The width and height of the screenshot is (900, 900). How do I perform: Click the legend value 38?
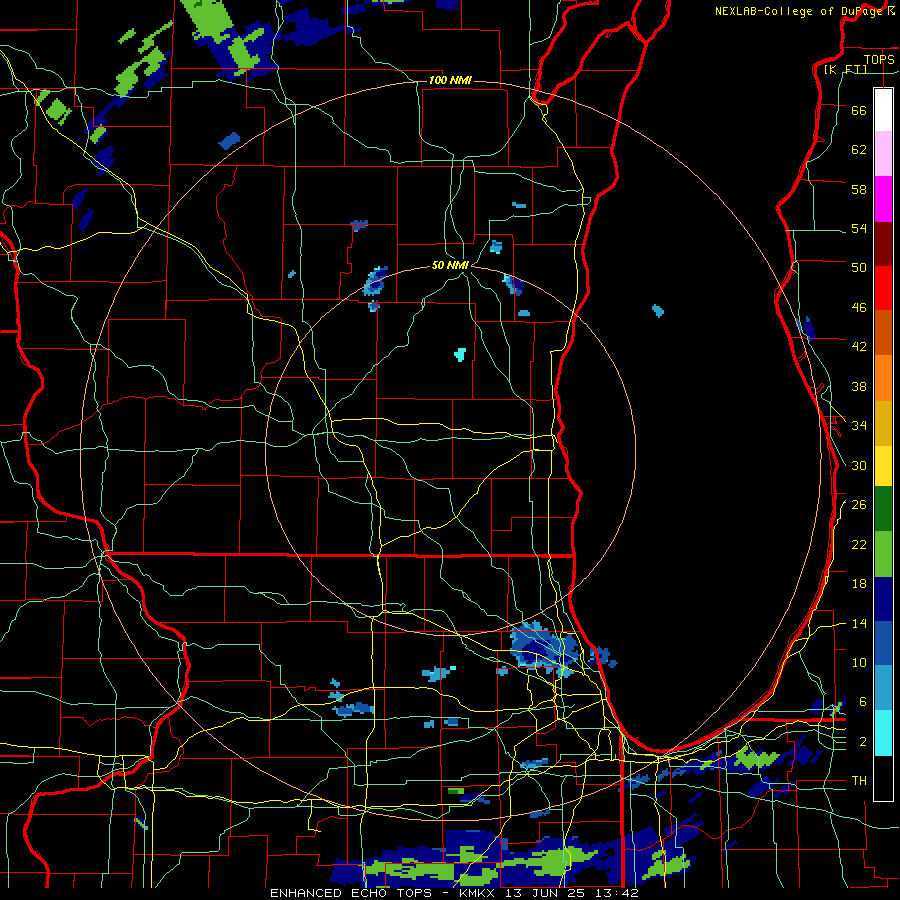859,387
